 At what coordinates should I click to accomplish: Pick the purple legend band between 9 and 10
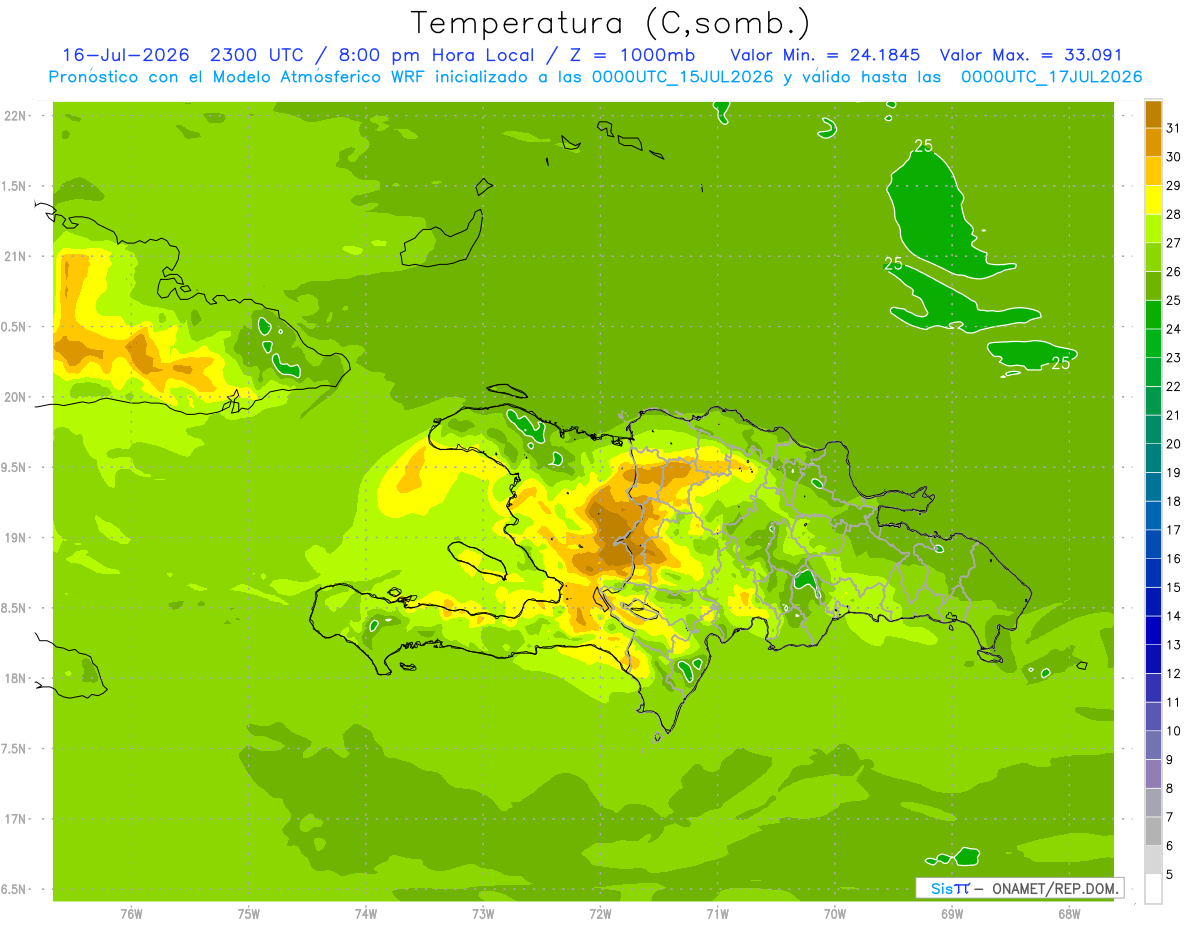(x=1153, y=745)
